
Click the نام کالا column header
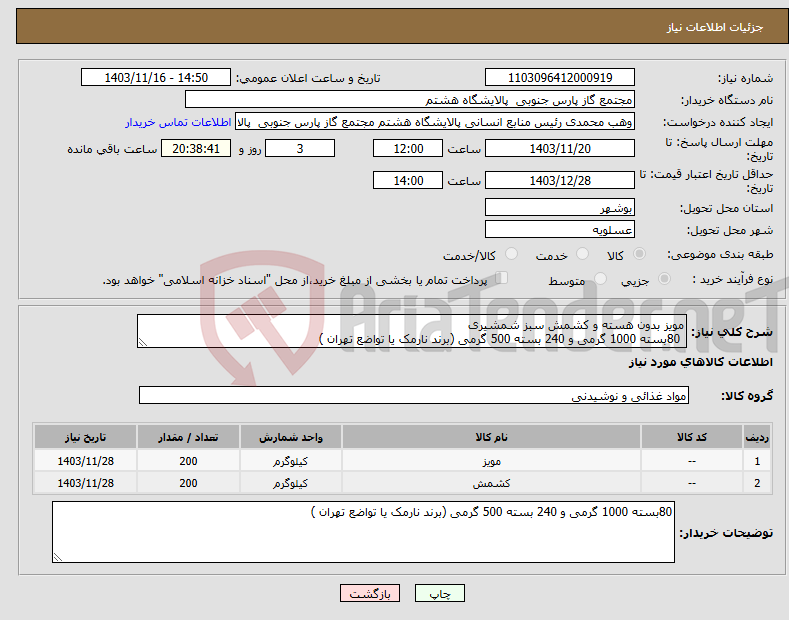(x=491, y=437)
